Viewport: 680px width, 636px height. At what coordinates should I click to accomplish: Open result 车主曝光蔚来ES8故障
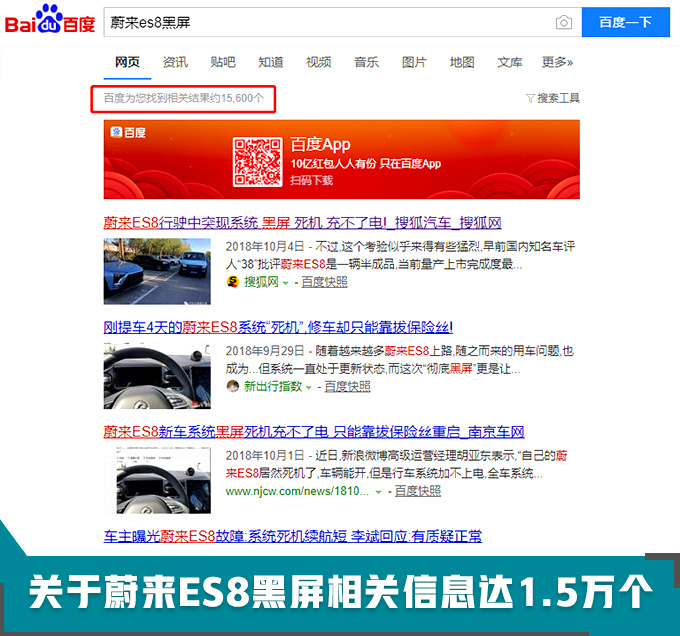tap(293, 536)
